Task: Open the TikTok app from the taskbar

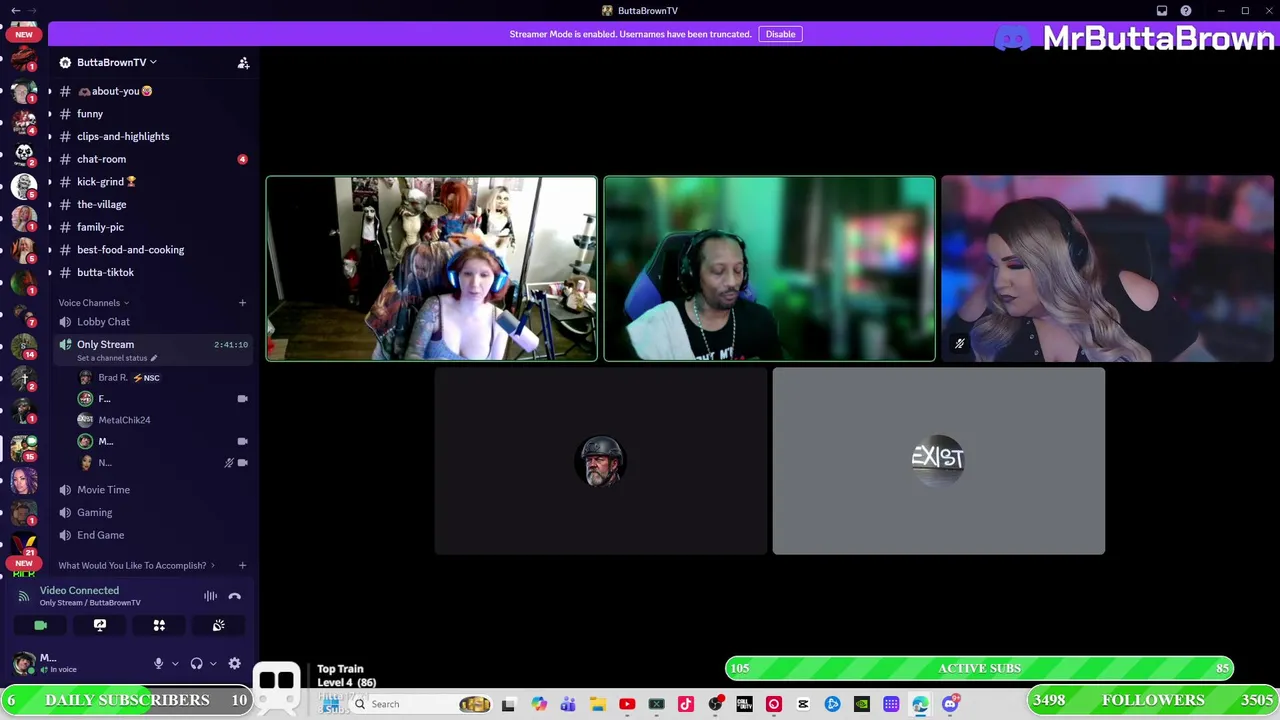Action: pyautogui.click(x=686, y=704)
